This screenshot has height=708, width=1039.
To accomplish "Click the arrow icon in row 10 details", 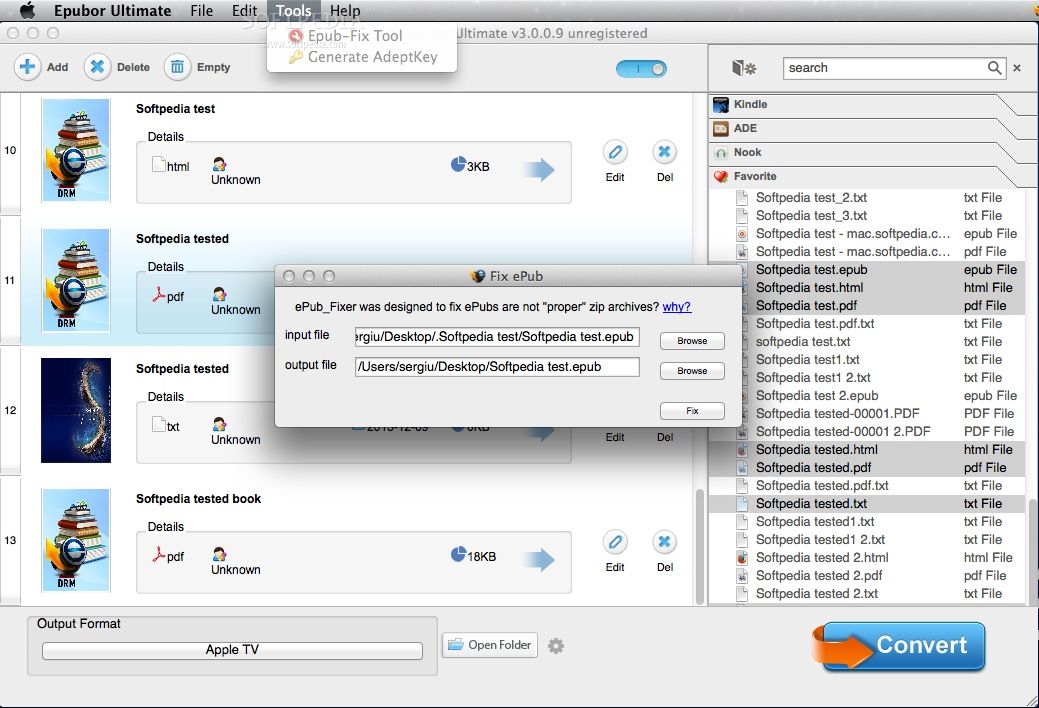I will click(540, 169).
